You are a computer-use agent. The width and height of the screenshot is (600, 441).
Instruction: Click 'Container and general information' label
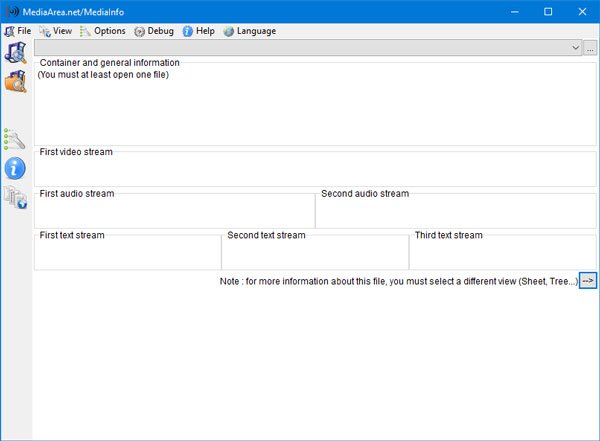[109, 63]
